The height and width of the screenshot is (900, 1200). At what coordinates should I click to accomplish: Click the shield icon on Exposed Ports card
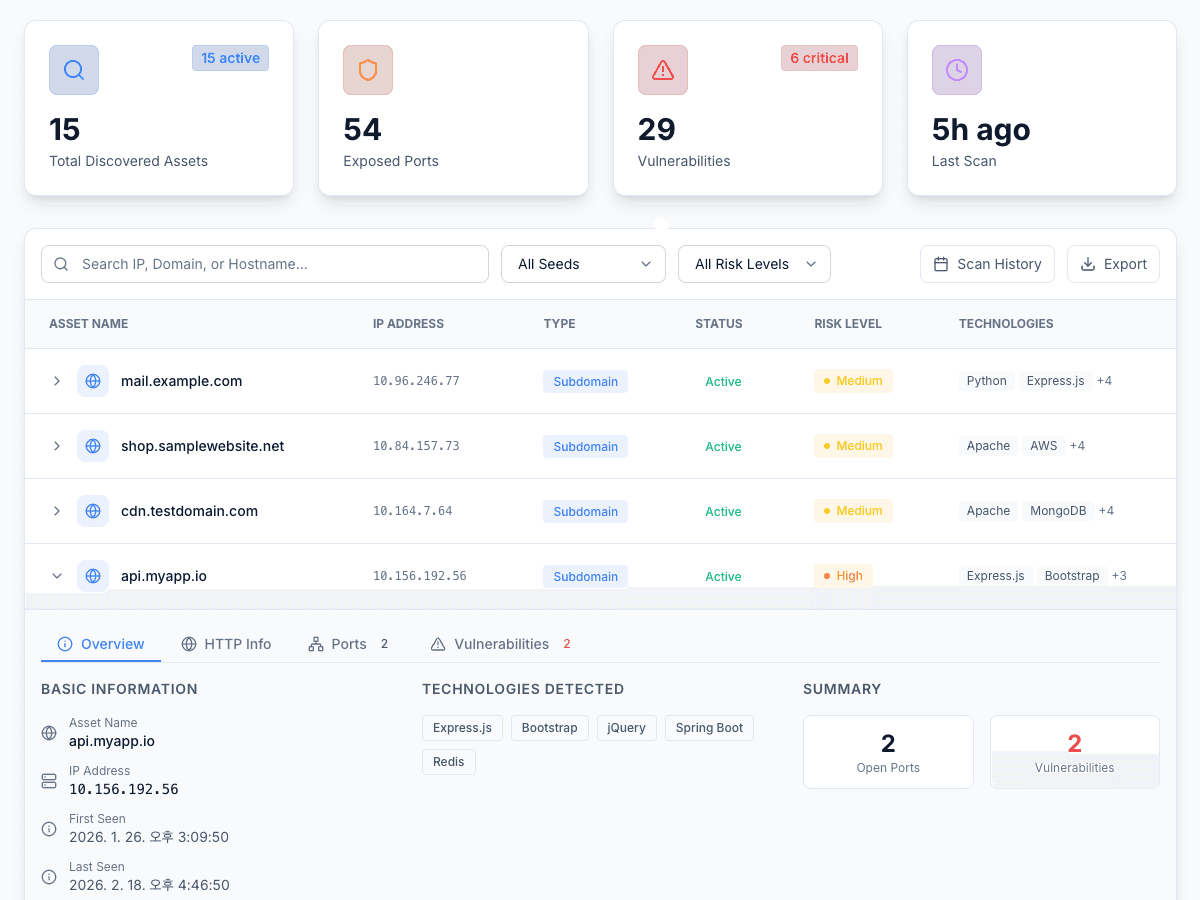[x=368, y=70]
